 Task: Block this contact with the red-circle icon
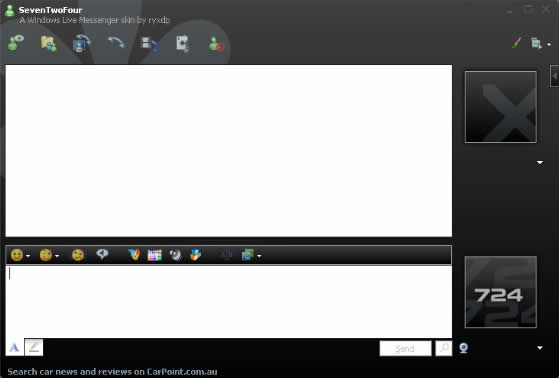pos(217,45)
